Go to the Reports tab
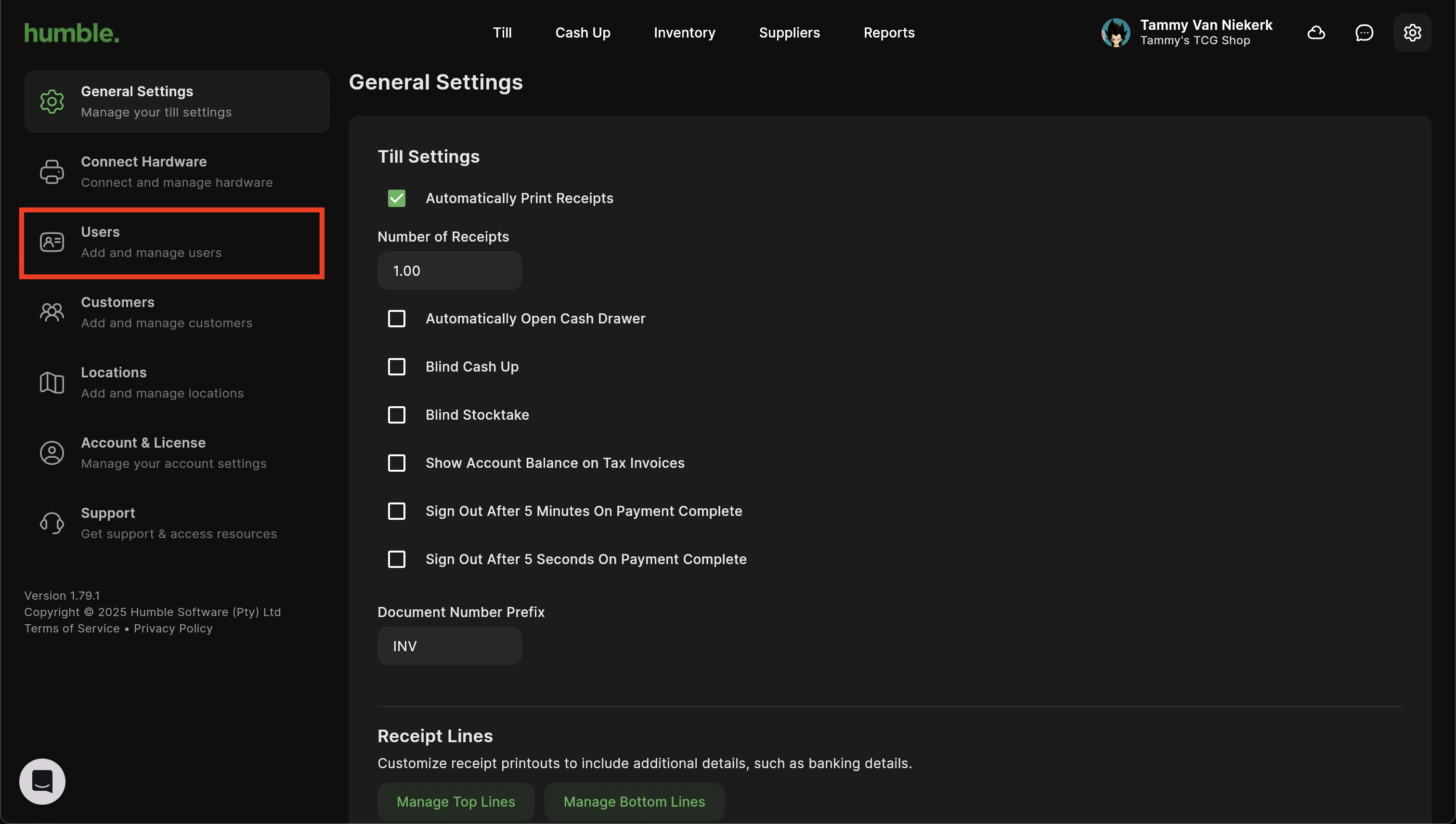Viewport: 1456px width, 824px height. [889, 33]
